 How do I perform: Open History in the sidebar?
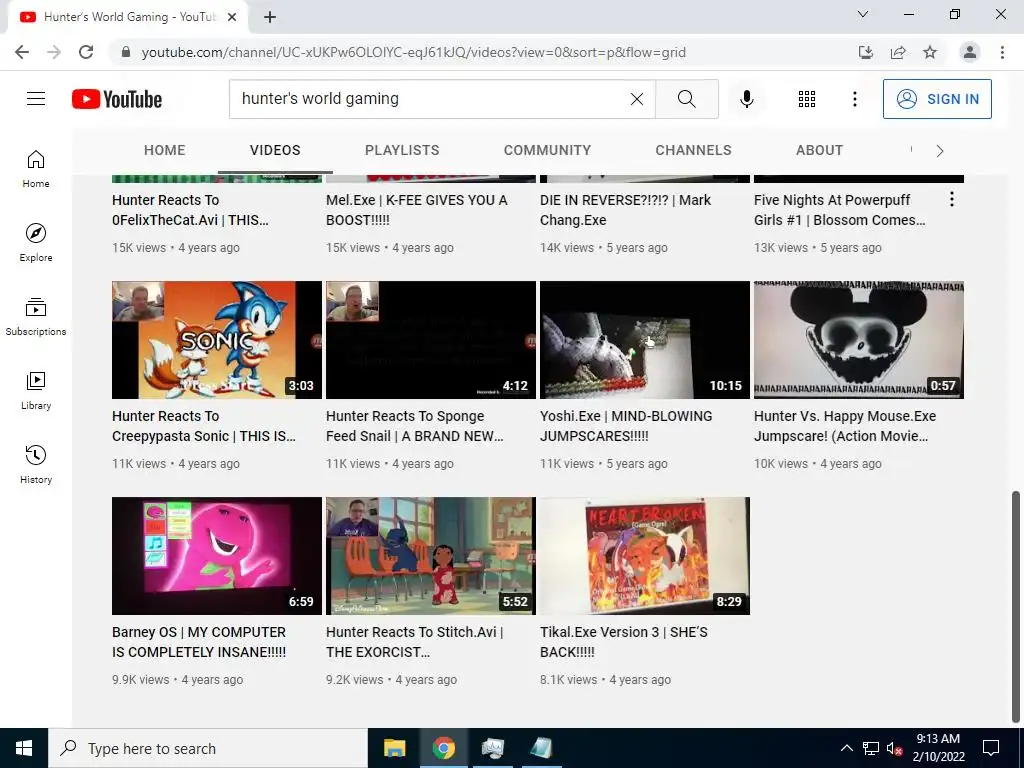(x=36, y=464)
